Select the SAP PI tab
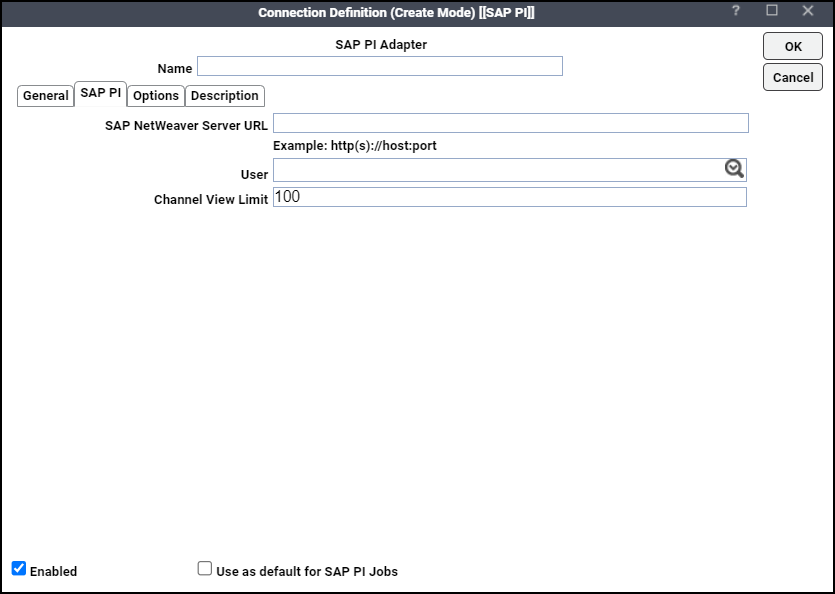The height and width of the screenshot is (594, 835). (101, 94)
